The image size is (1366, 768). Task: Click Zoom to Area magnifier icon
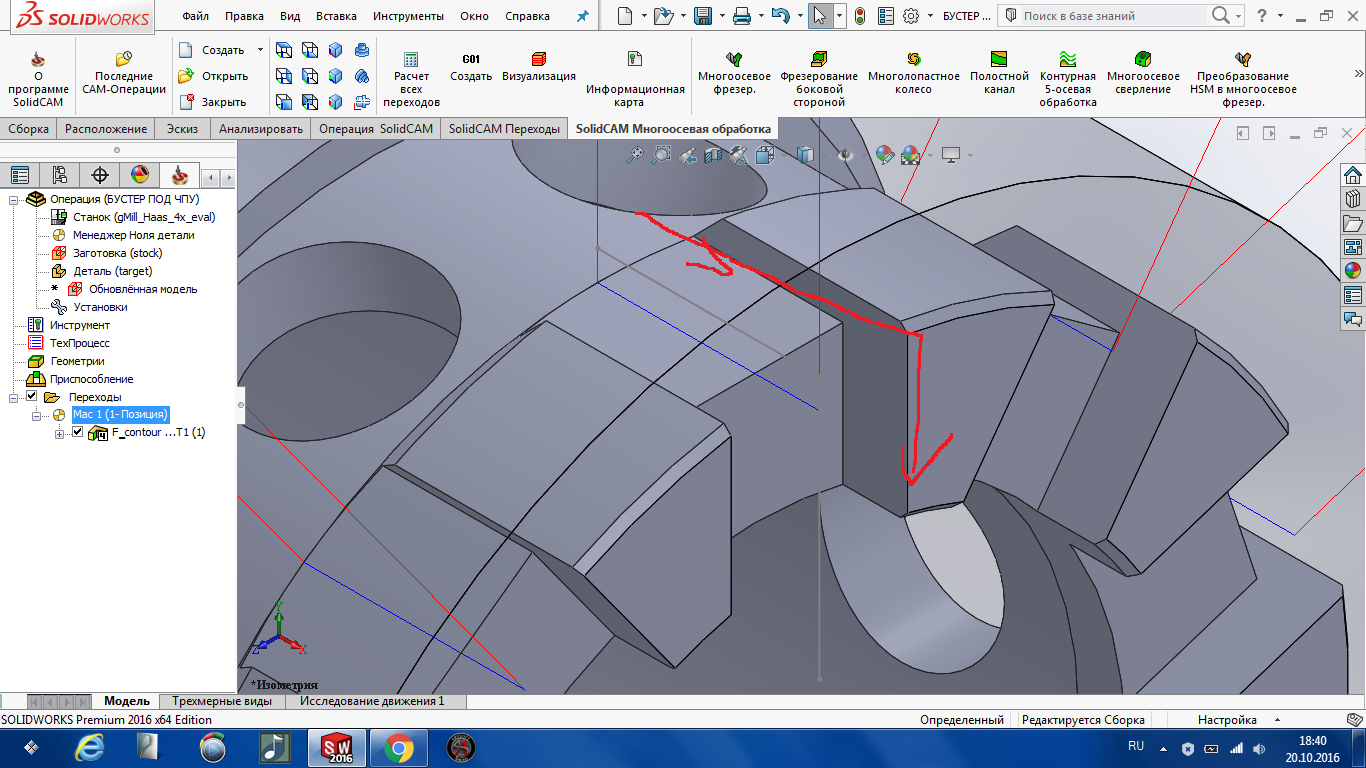click(x=661, y=155)
